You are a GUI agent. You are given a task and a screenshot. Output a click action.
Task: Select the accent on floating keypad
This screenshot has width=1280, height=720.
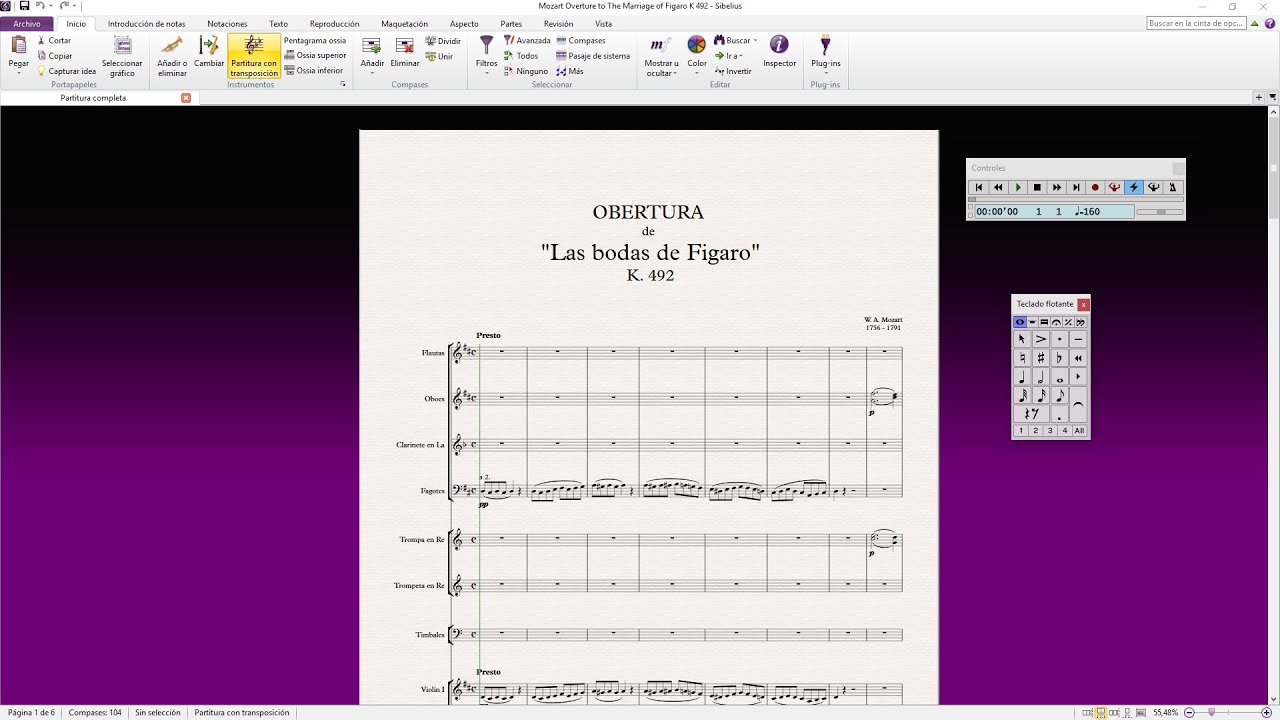[1040, 339]
